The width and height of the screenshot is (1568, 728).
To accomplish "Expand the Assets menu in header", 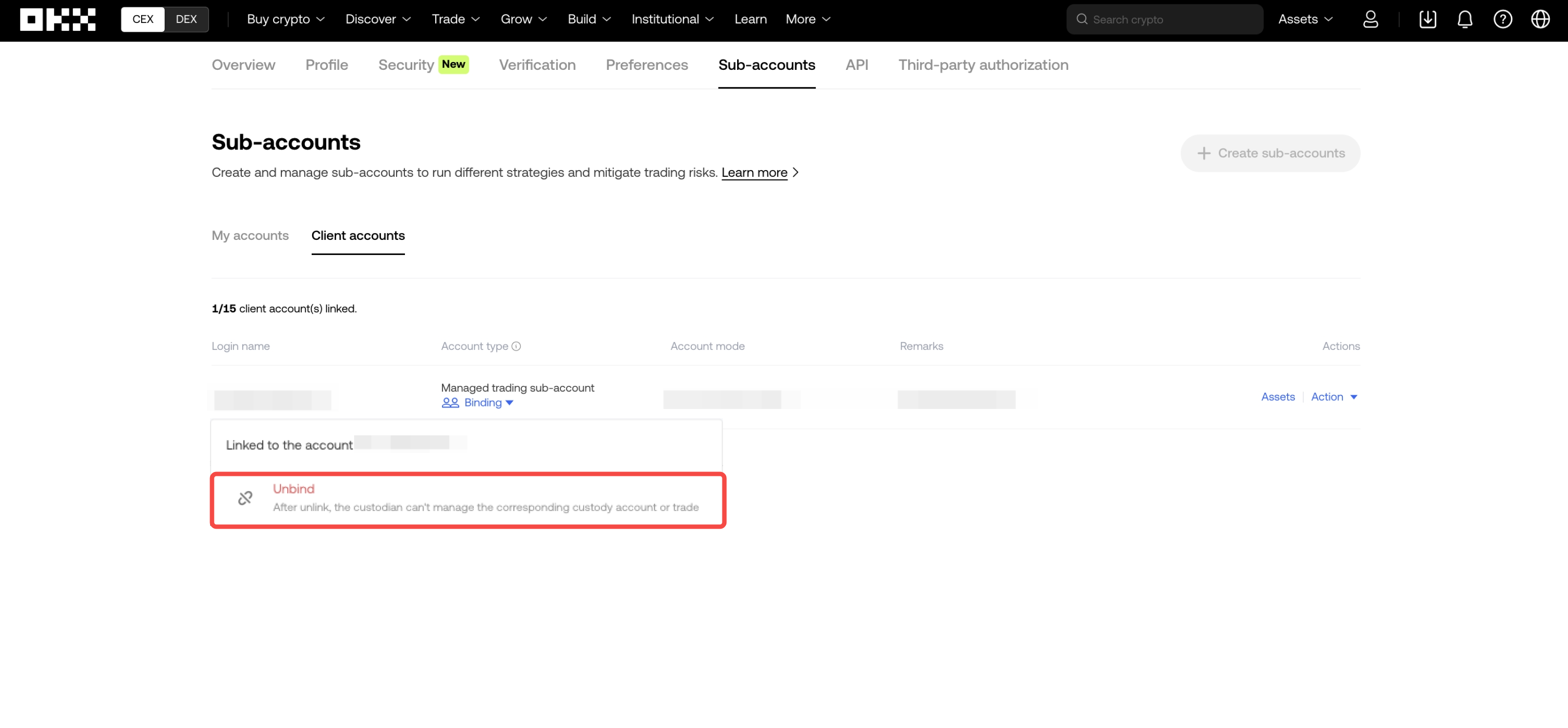I will tap(1305, 20).
